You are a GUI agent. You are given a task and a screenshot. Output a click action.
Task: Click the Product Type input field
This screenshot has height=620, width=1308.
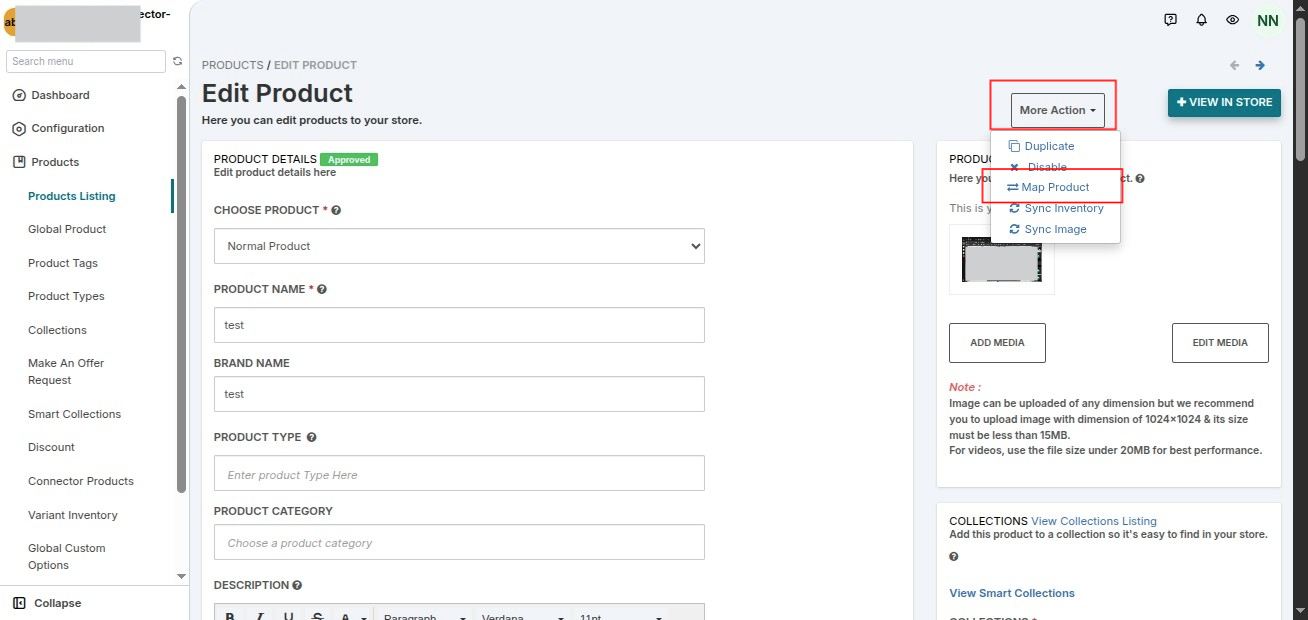click(459, 473)
